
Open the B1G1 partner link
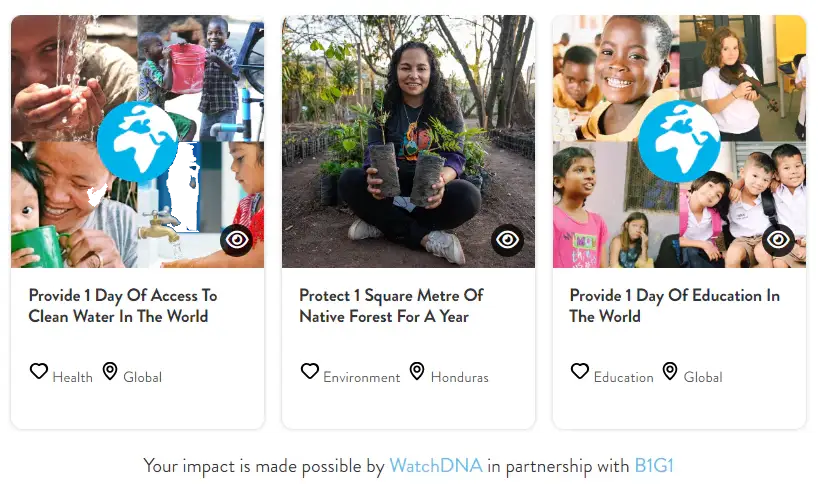660,465
